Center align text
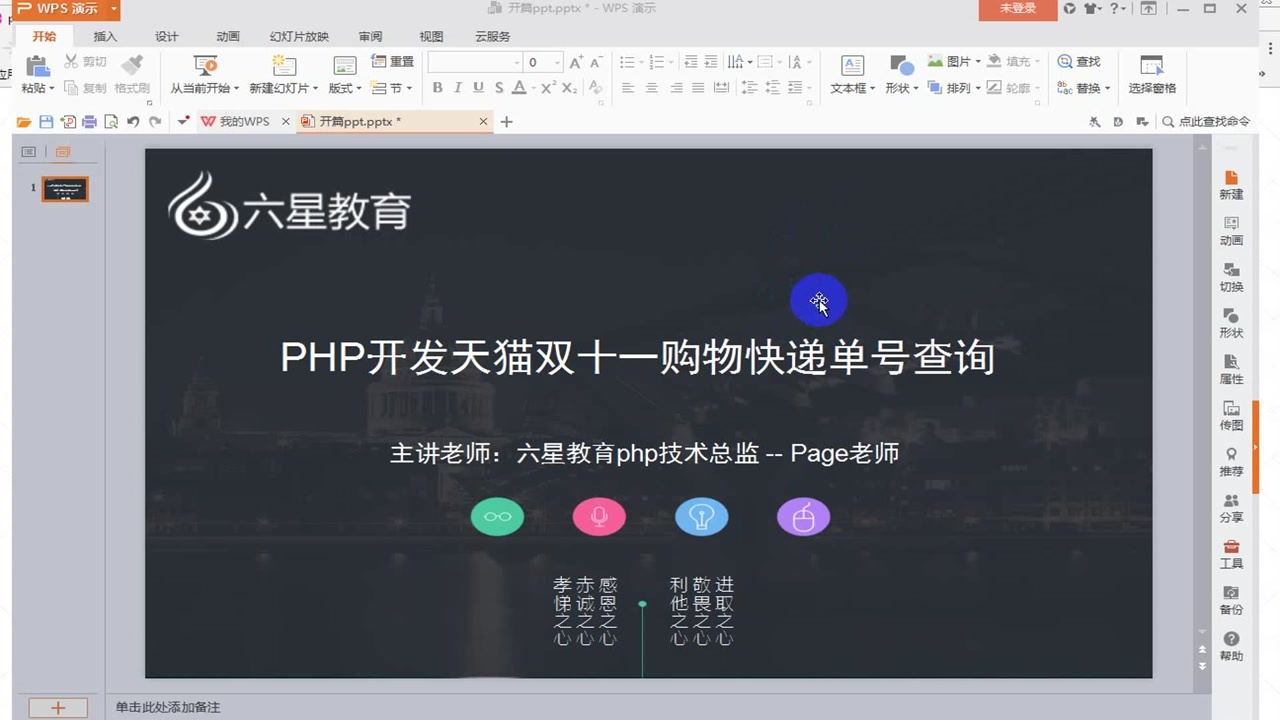 [651, 88]
